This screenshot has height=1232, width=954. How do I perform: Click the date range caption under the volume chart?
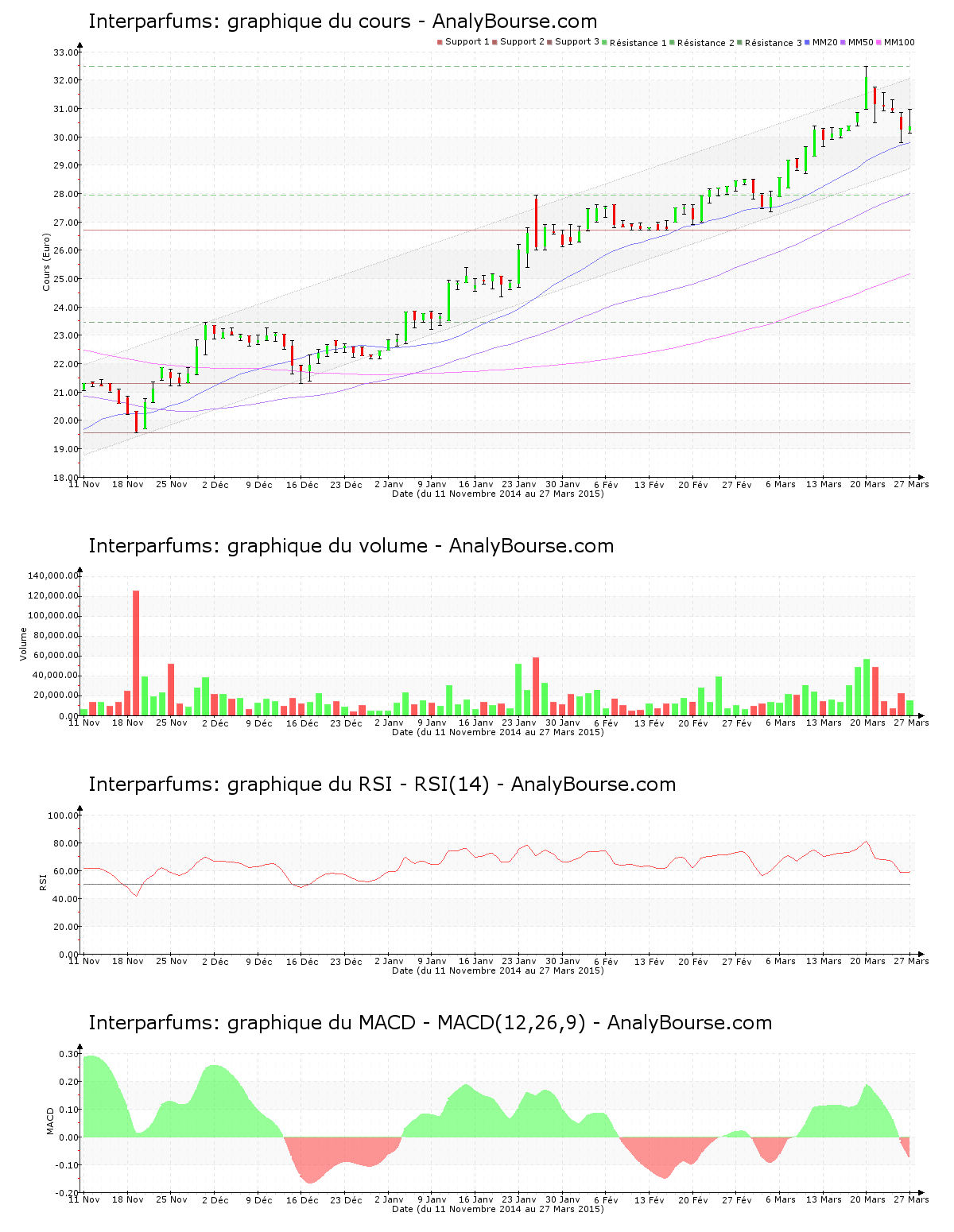click(x=498, y=732)
